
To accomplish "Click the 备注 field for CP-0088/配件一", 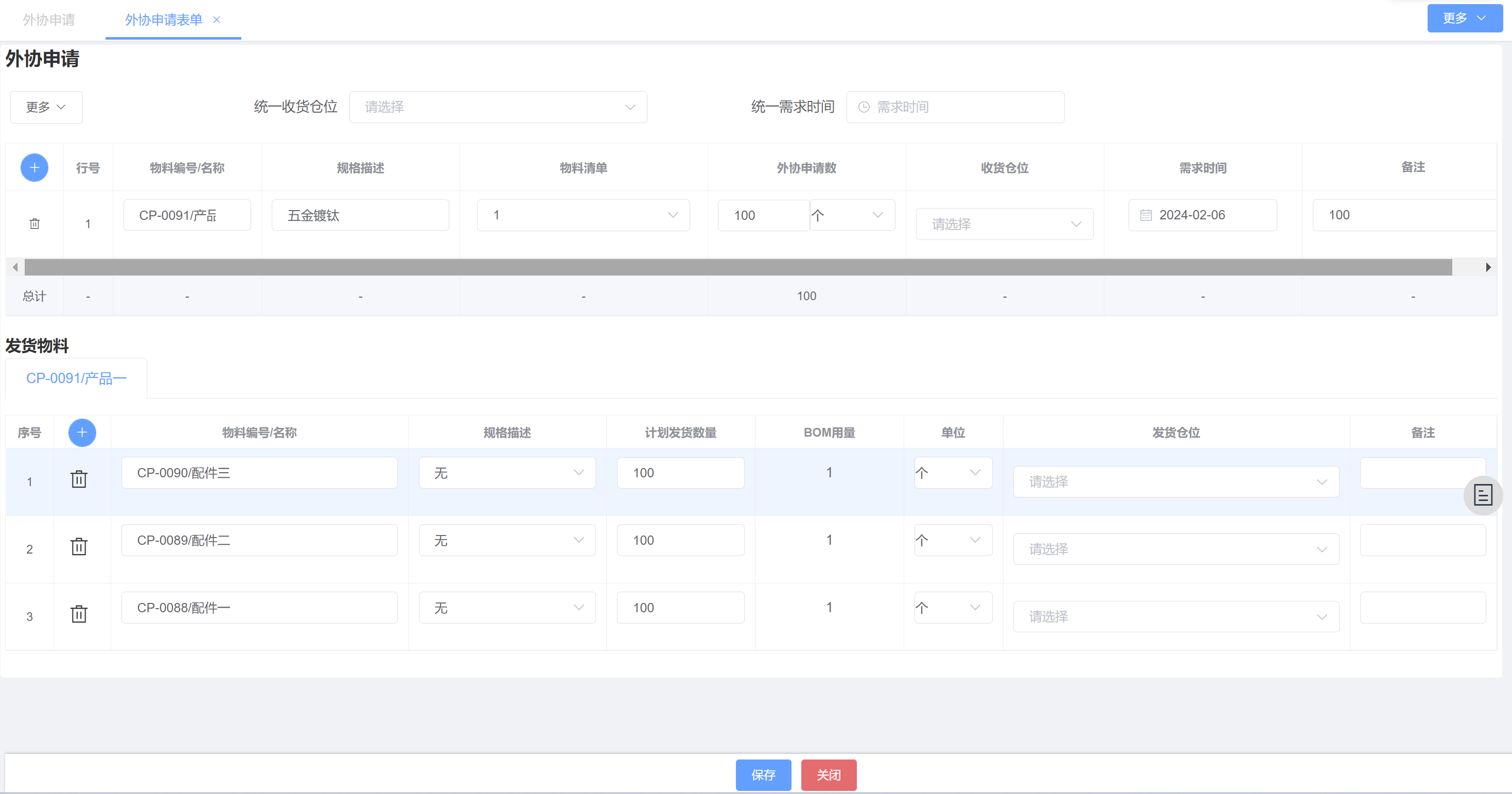I will click(x=1423, y=608).
